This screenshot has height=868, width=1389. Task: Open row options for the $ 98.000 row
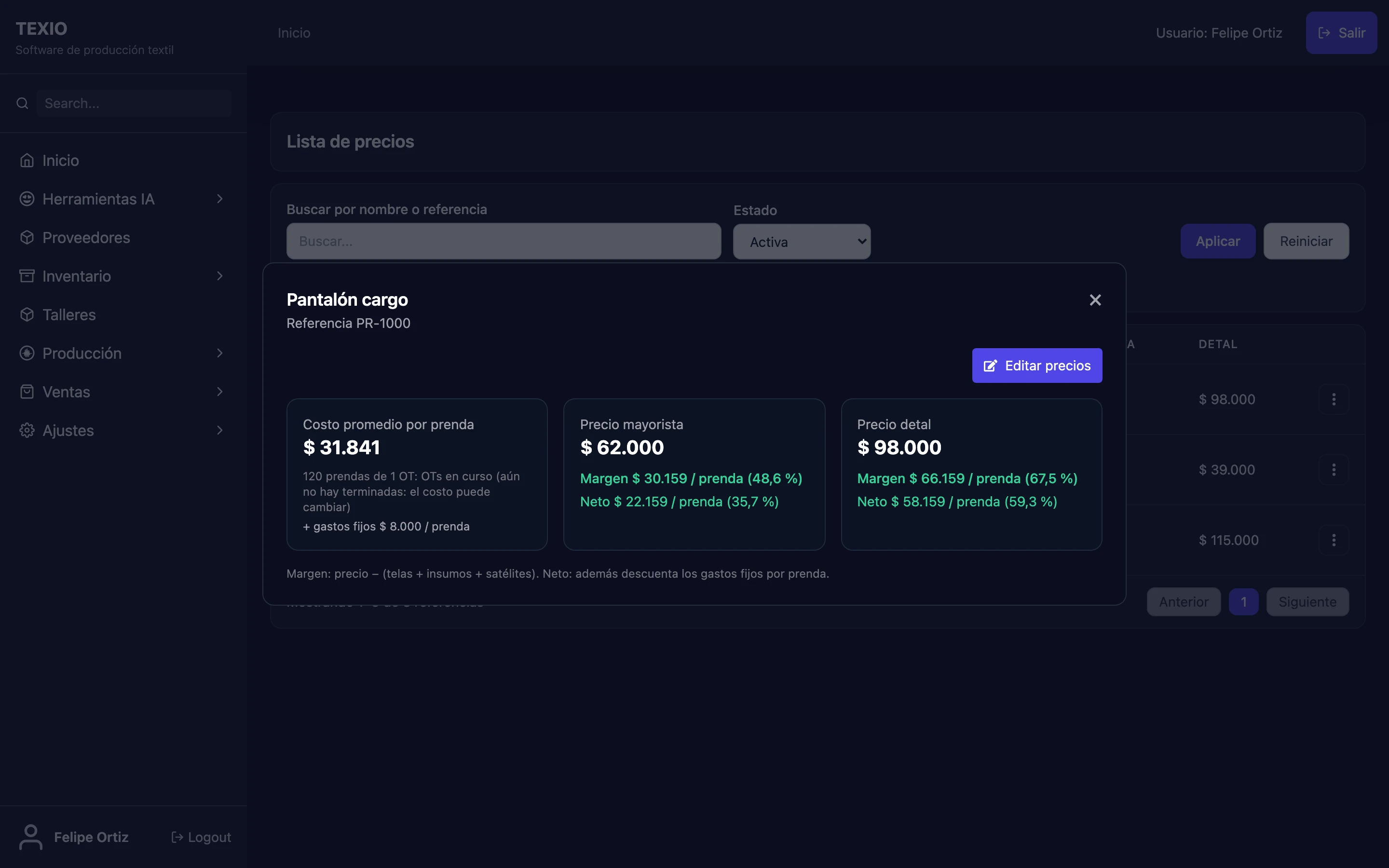tap(1334, 399)
